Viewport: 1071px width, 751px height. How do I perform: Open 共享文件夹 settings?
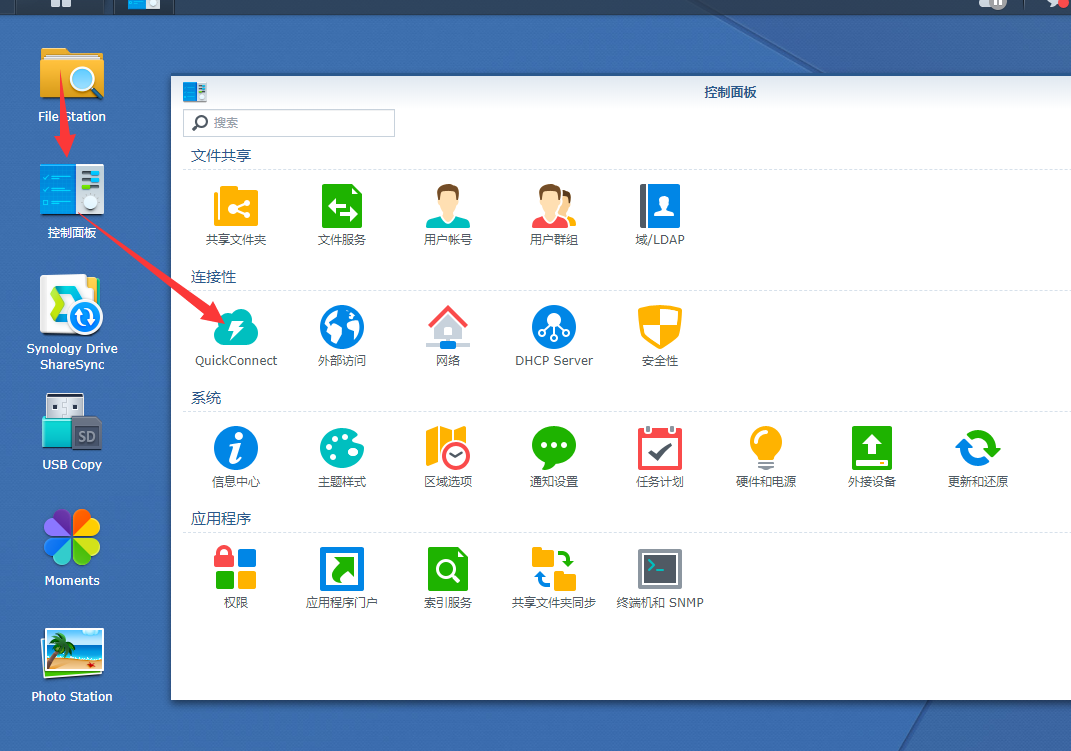[236, 215]
